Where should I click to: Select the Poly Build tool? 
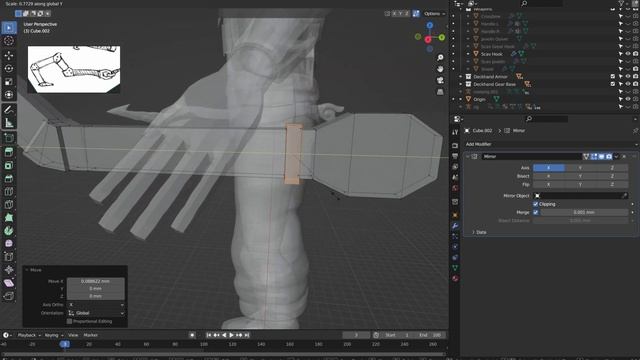(x=9, y=218)
